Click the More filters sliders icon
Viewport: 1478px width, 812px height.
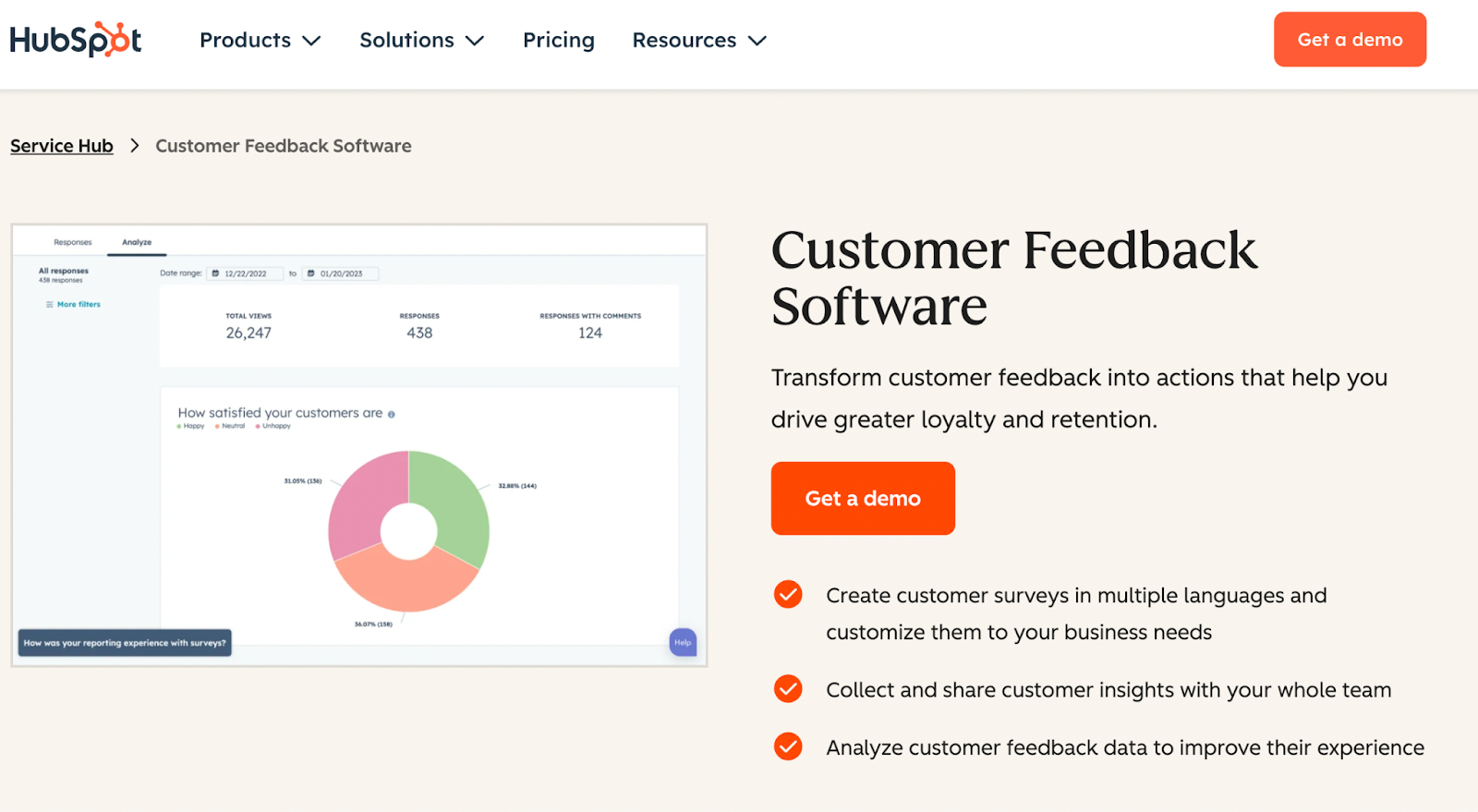[x=50, y=304]
